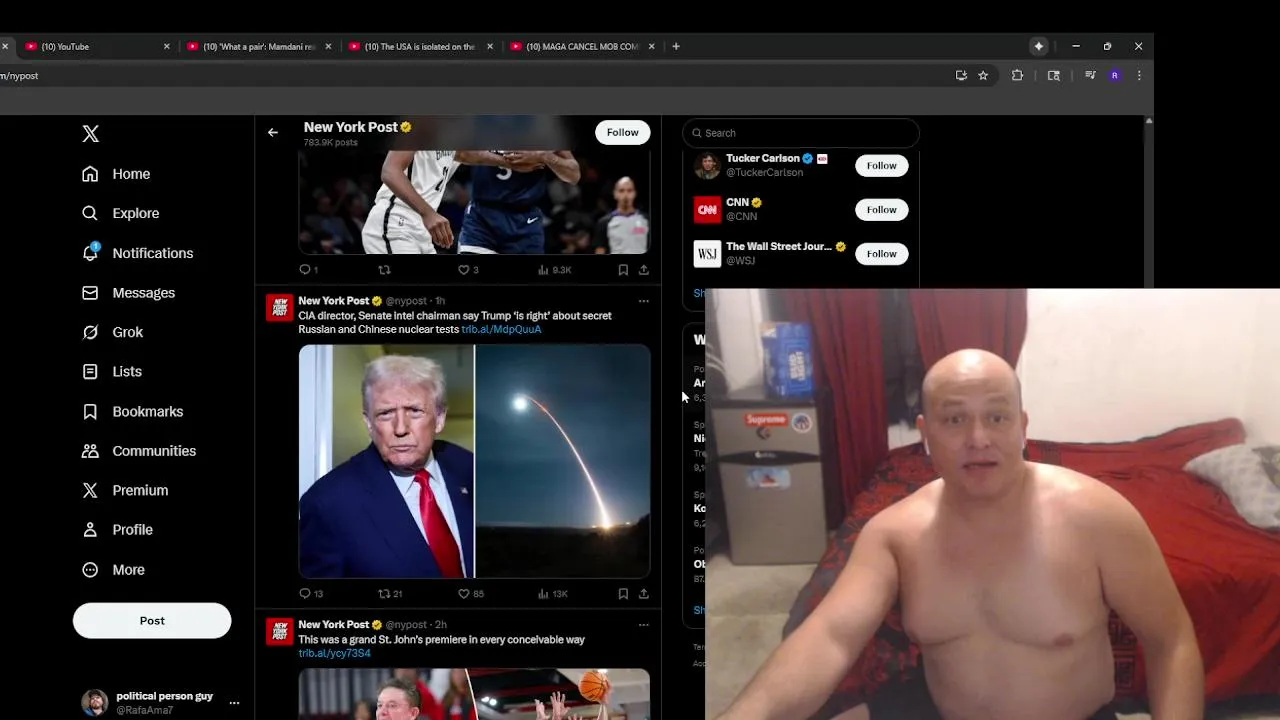The height and width of the screenshot is (720, 1280).
Task: Open Bookmarks in sidebar
Action: pos(133,411)
